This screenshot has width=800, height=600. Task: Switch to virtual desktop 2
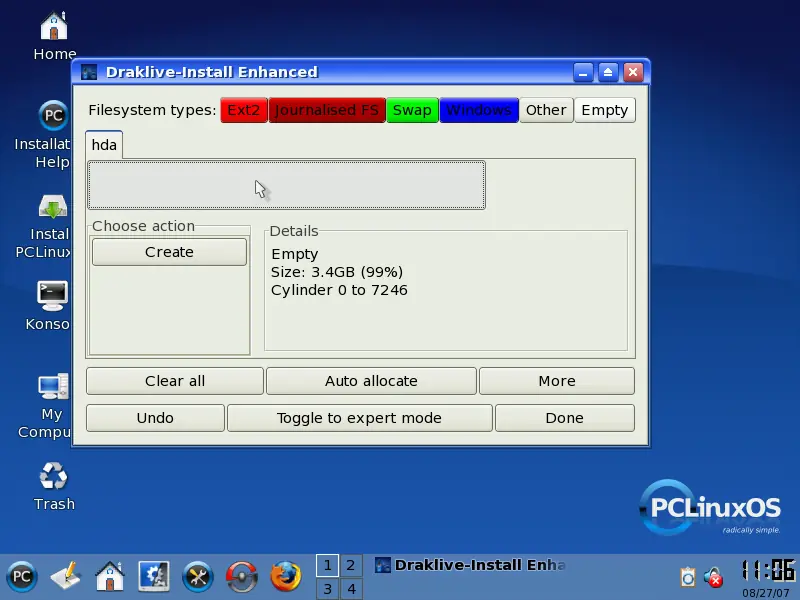[x=351, y=565]
